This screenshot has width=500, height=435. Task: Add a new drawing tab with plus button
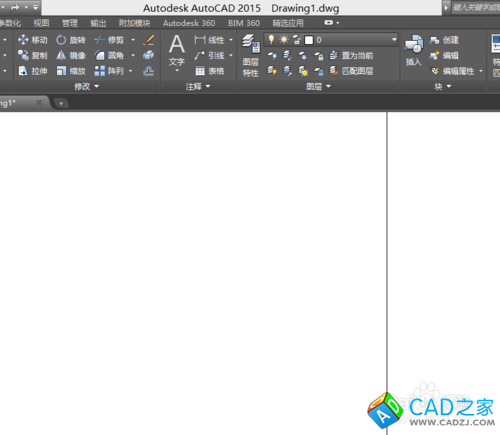coord(61,103)
